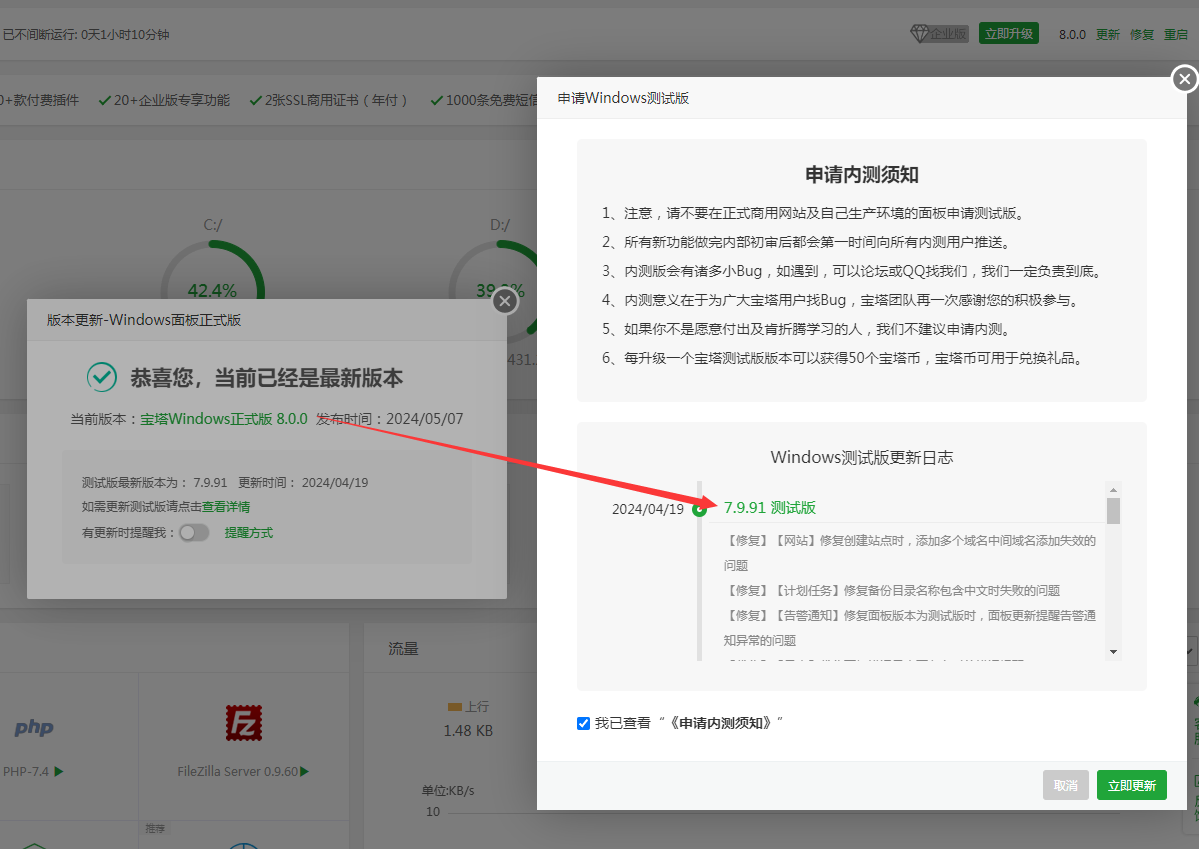Click the FileZilla Server icon
The image size is (1199, 849).
244,723
